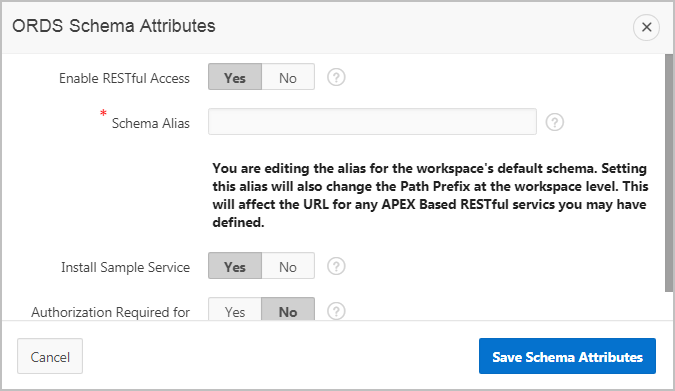Show help for Install Sample Service
The image size is (675, 391).
pyautogui.click(x=336, y=266)
